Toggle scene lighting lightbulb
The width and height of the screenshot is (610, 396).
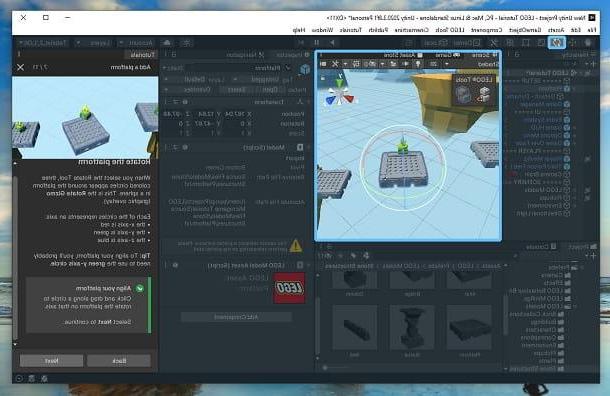tap(418, 64)
